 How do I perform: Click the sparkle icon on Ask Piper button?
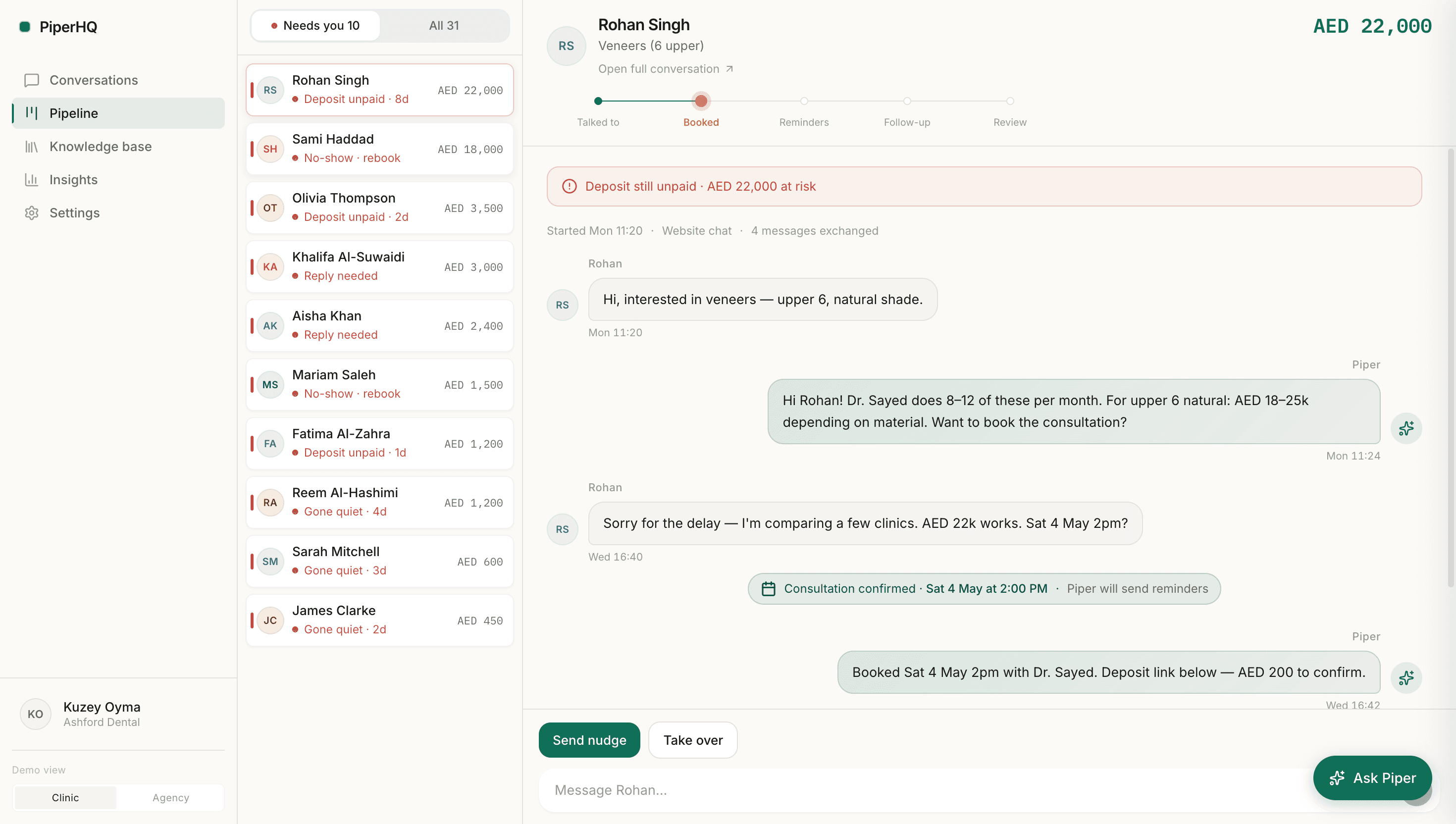1337,777
